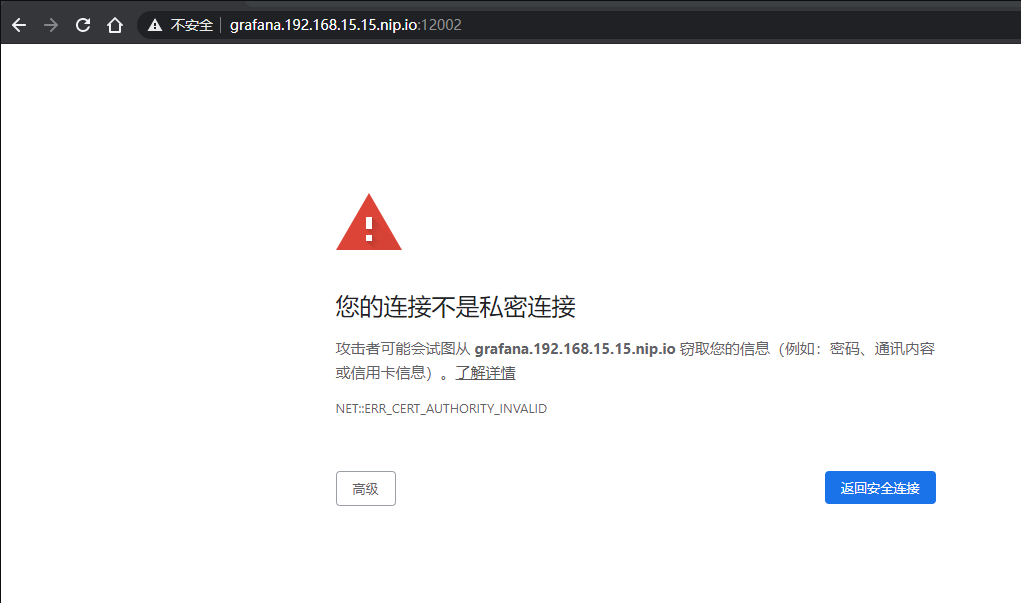Click the red warning triangle graphic

369,222
